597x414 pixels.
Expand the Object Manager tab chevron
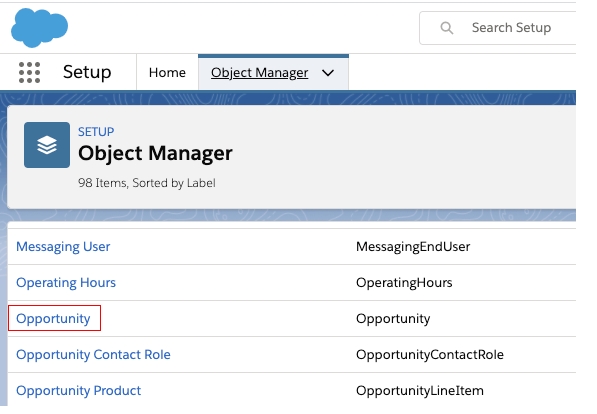tap(328, 73)
